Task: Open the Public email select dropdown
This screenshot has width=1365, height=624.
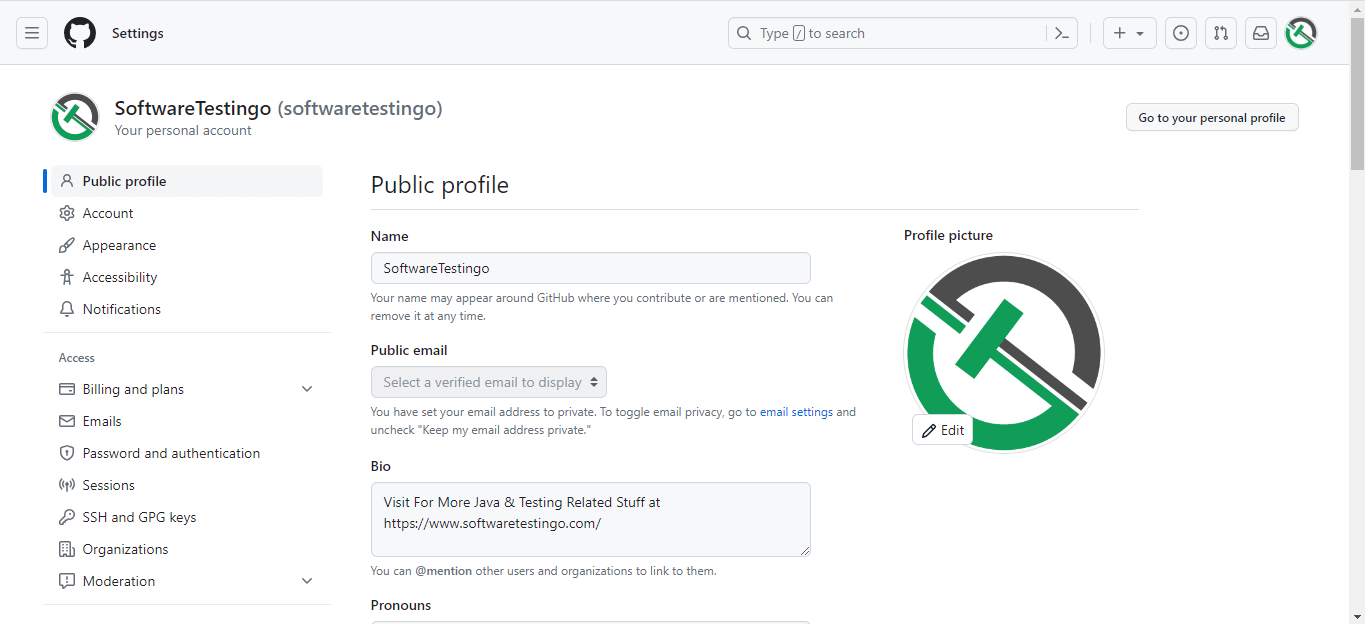Action: (x=489, y=382)
